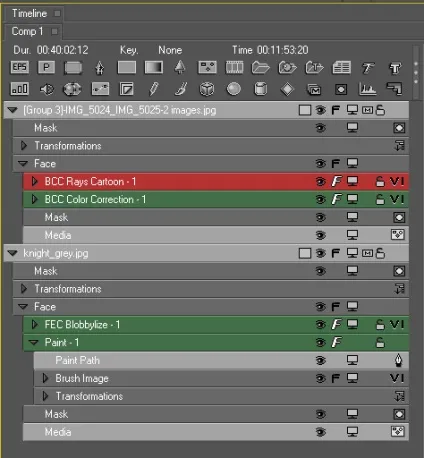Screen dimensions: 424x458
Task: Collapse the Paint - 1 filter
Action: (34, 342)
